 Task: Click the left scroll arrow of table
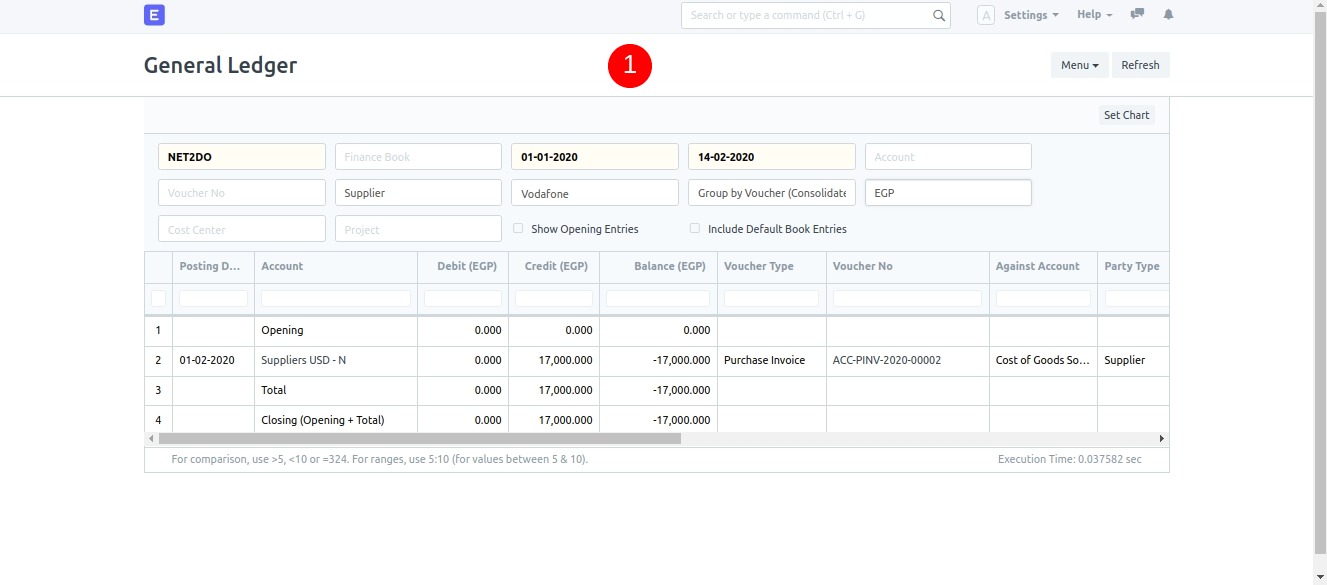click(x=151, y=439)
